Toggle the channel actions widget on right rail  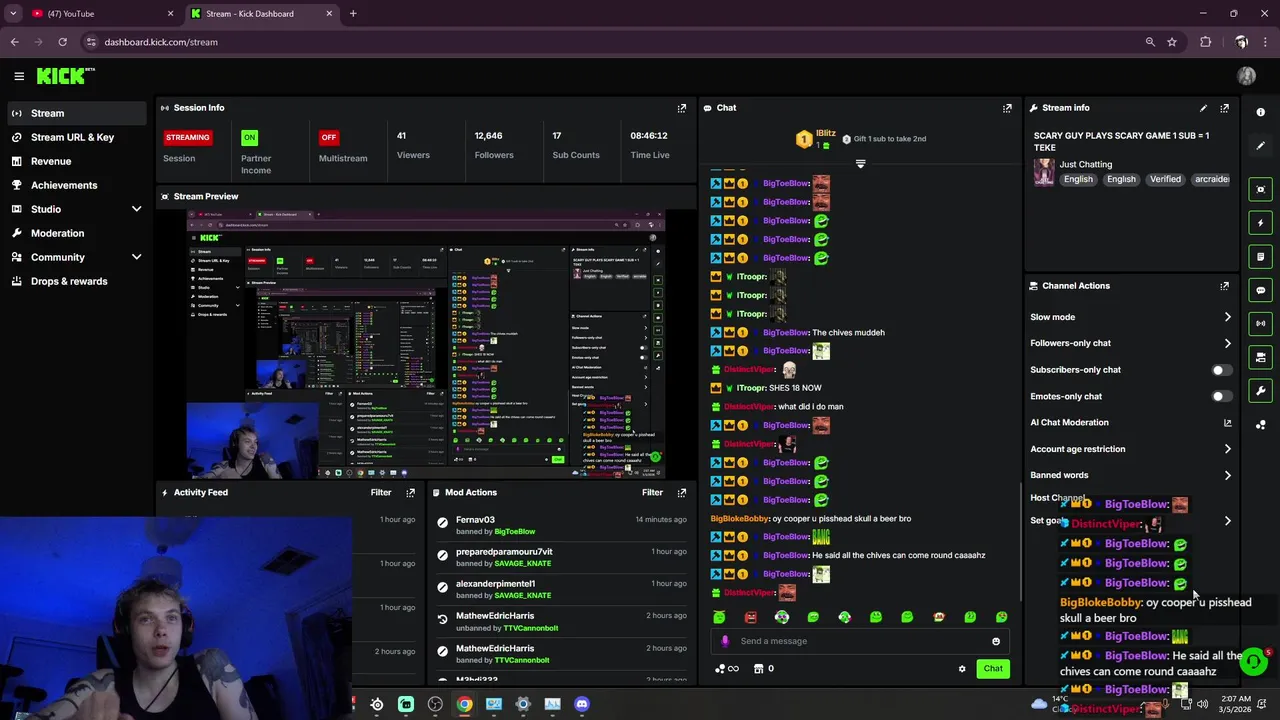[x=1260, y=357]
